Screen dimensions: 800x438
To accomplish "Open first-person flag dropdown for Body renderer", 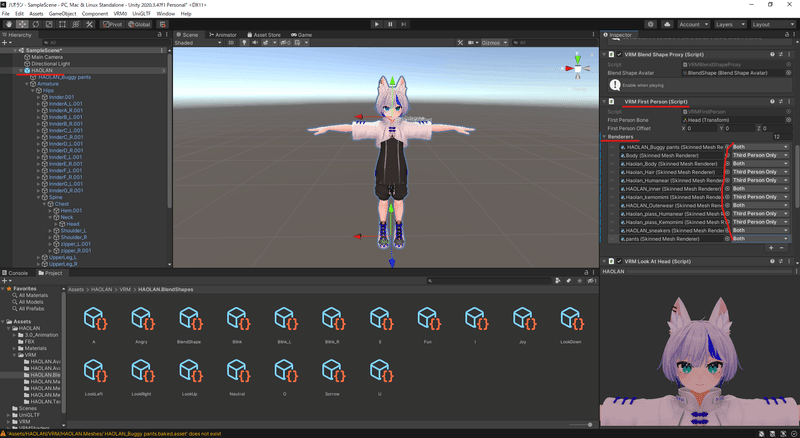I will tap(760, 155).
